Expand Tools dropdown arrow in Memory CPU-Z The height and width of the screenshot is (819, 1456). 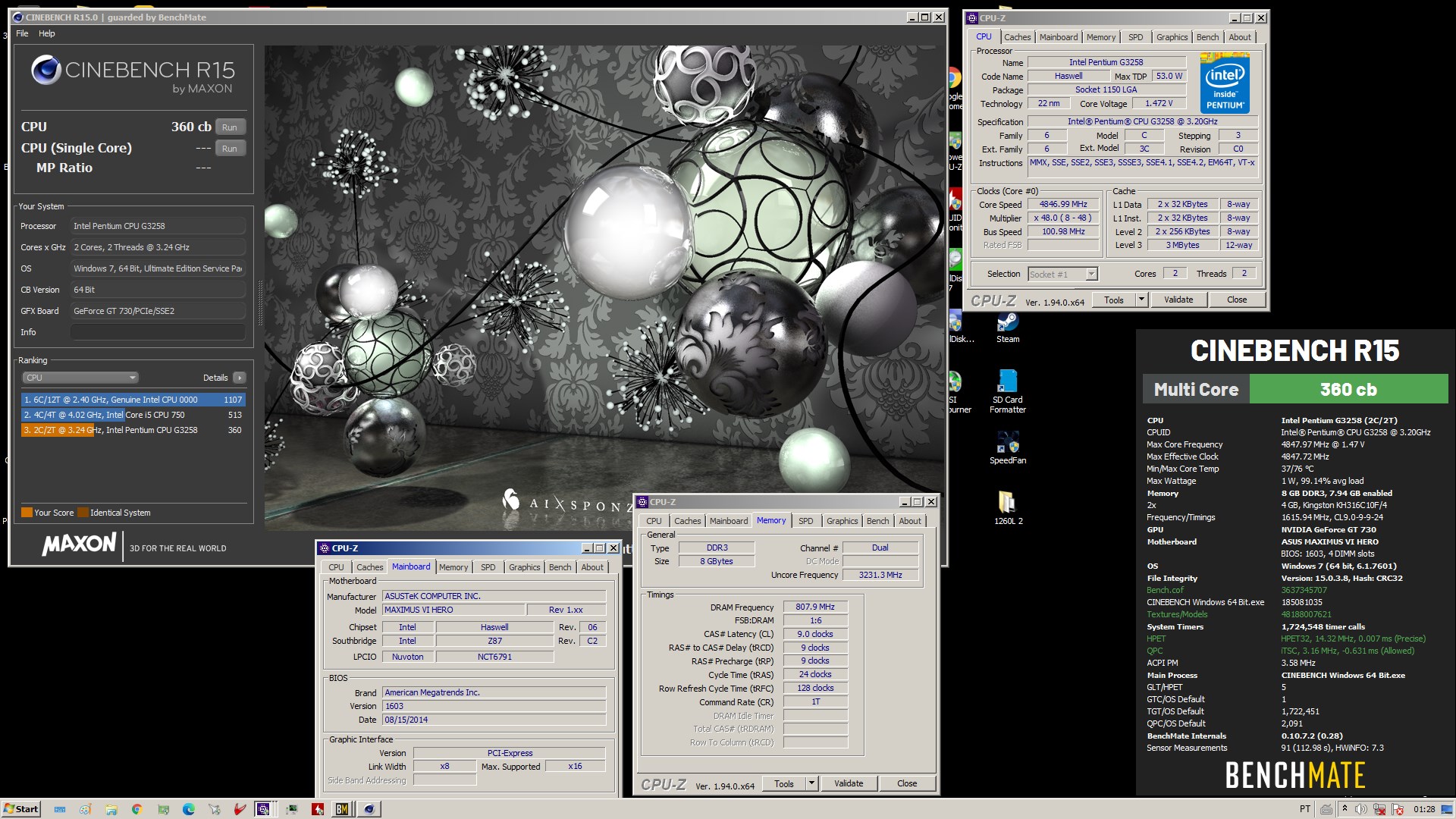tap(811, 783)
